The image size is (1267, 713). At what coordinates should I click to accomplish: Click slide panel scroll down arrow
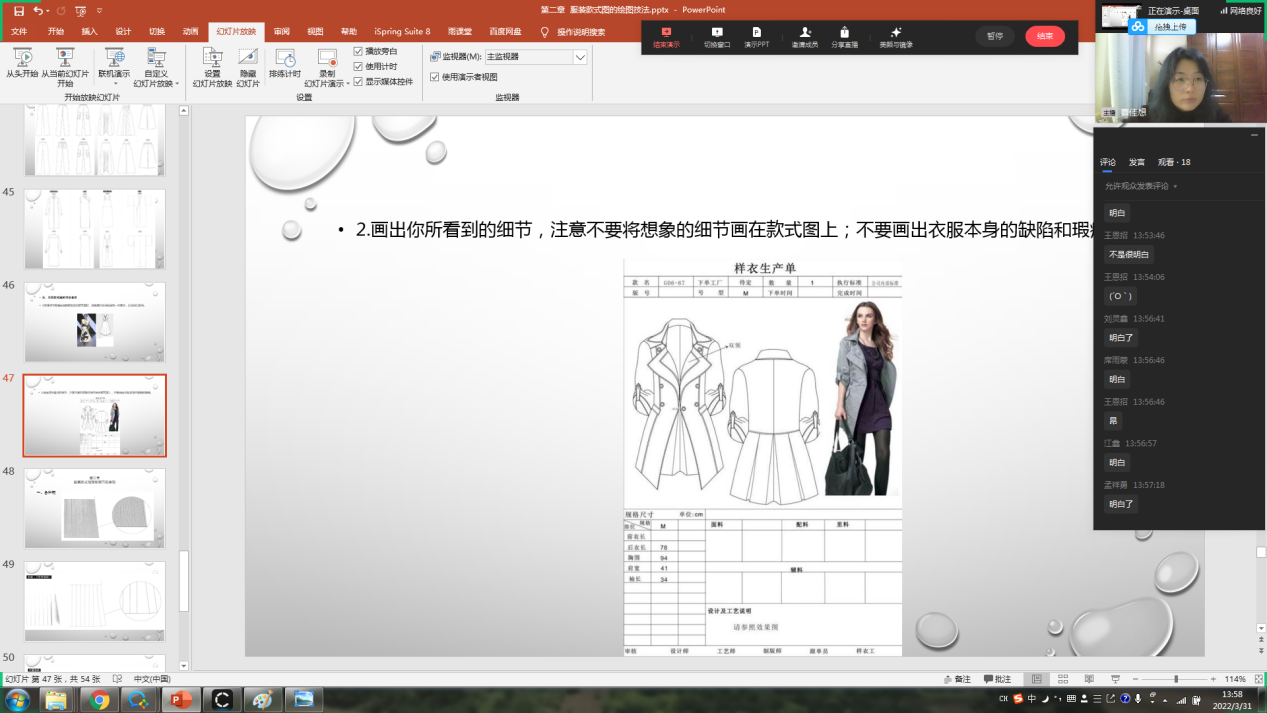[184, 665]
